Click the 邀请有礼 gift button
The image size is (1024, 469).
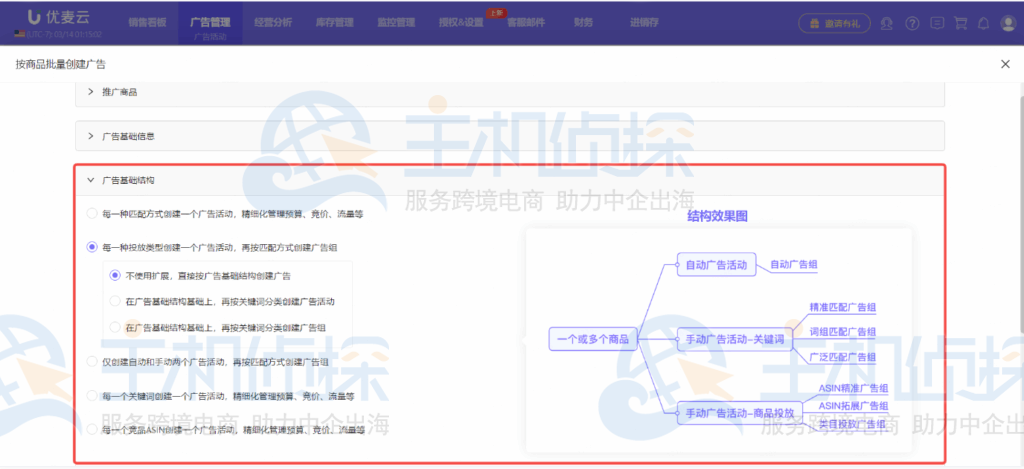coord(834,23)
